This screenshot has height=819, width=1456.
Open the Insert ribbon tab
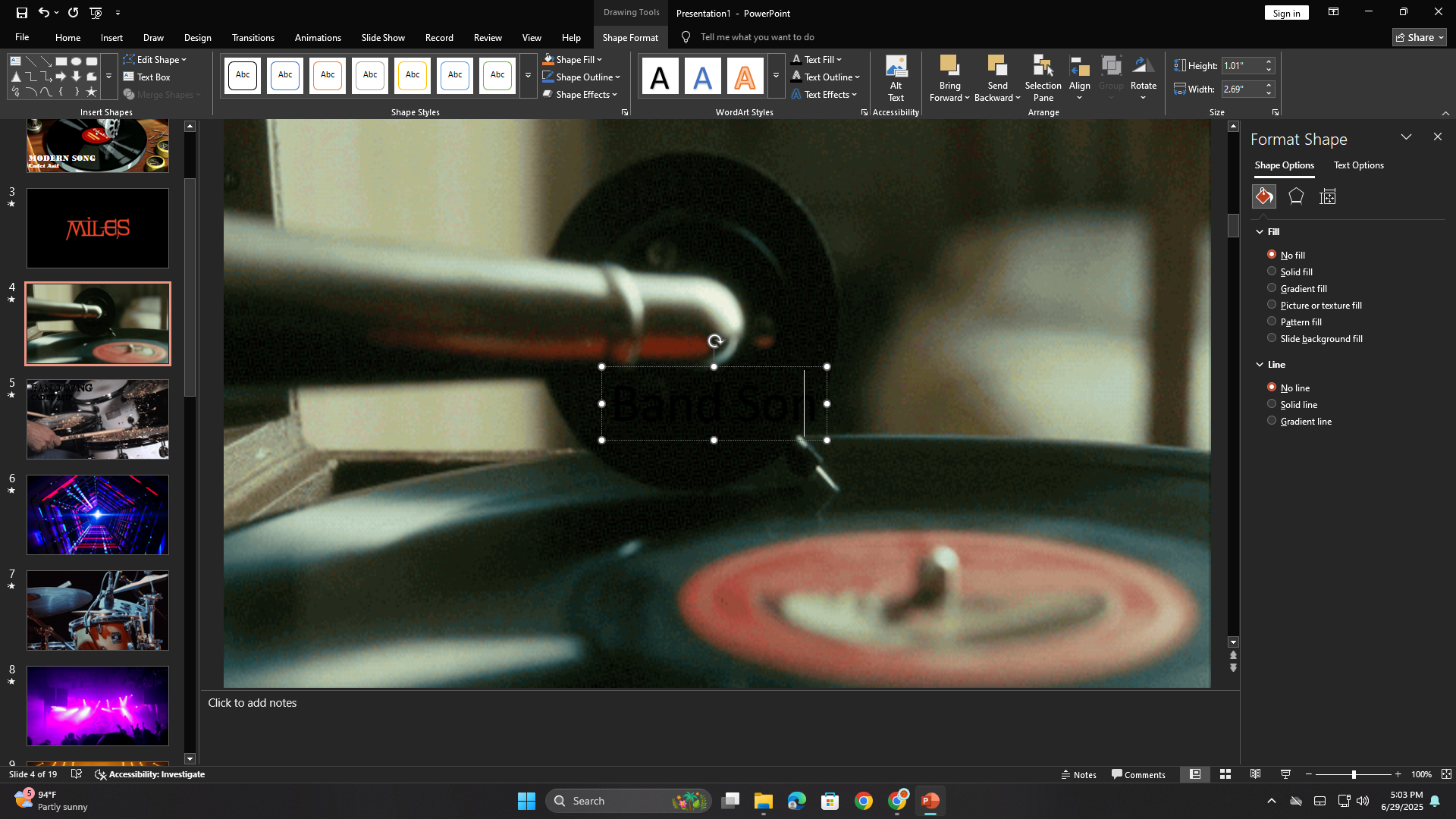(x=111, y=37)
